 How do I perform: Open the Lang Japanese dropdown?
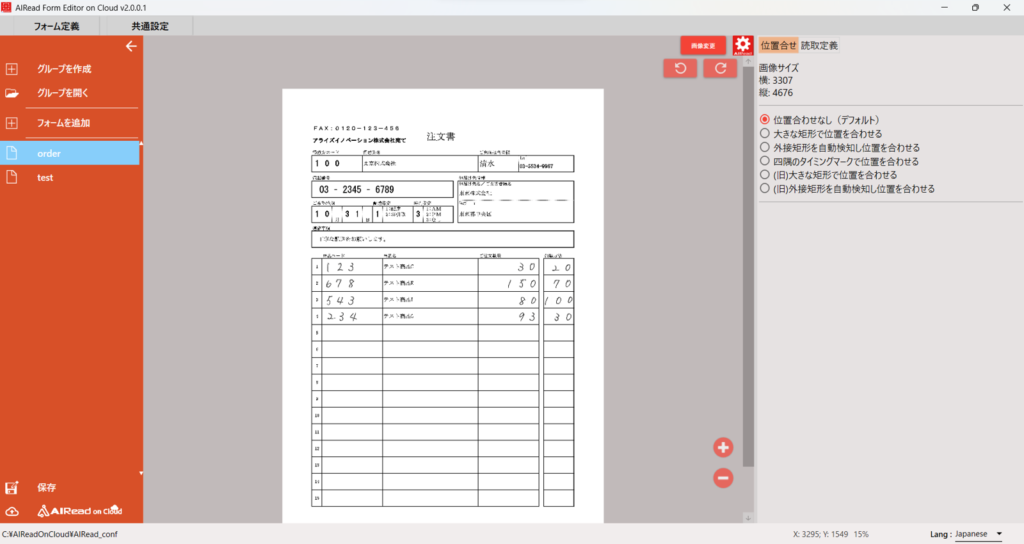978,534
